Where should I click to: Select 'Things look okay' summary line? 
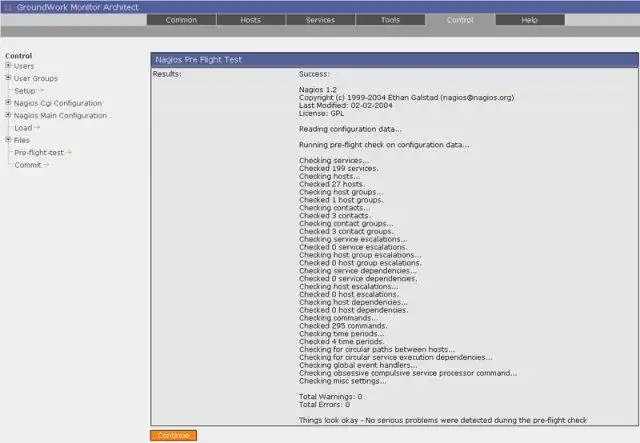pyautogui.click(x=443, y=420)
